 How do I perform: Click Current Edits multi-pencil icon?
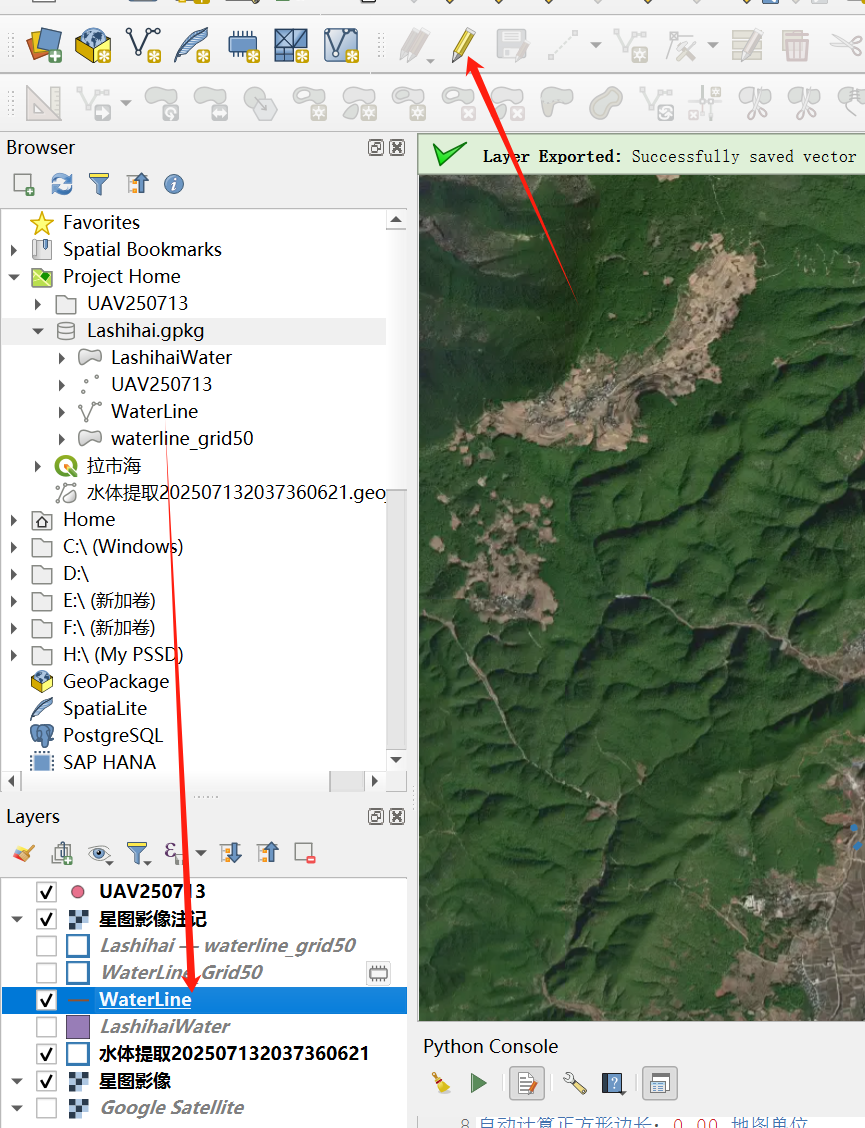pyautogui.click(x=415, y=45)
